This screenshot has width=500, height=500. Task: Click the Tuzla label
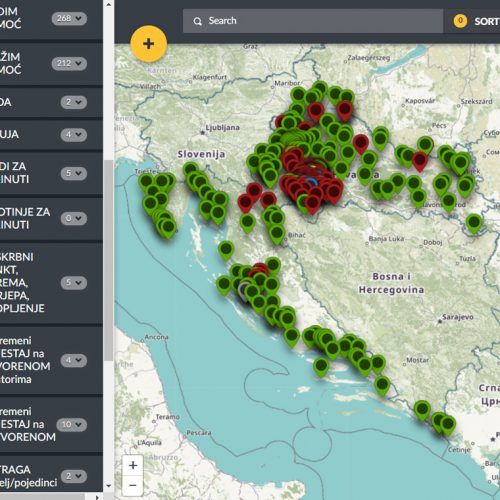pyautogui.click(x=467, y=258)
